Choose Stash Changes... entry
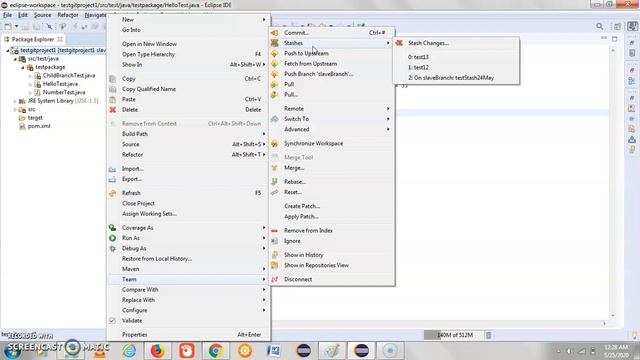 456,43
